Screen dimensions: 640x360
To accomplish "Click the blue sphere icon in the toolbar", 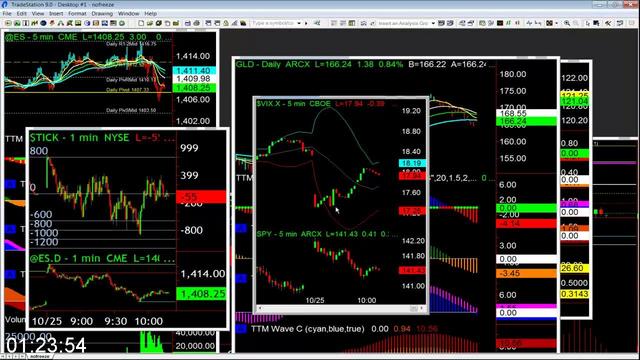I will pyautogui.click(x=87, y=23).
